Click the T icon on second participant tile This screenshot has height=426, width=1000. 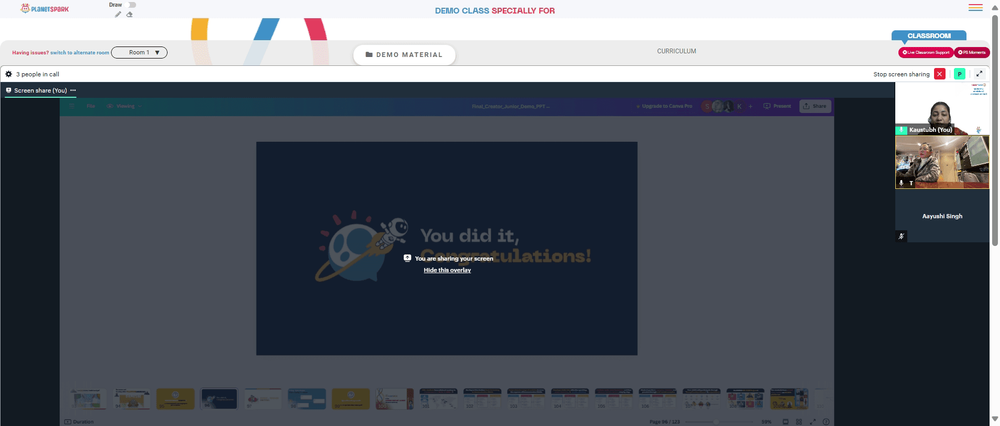(x=911, y=183)
